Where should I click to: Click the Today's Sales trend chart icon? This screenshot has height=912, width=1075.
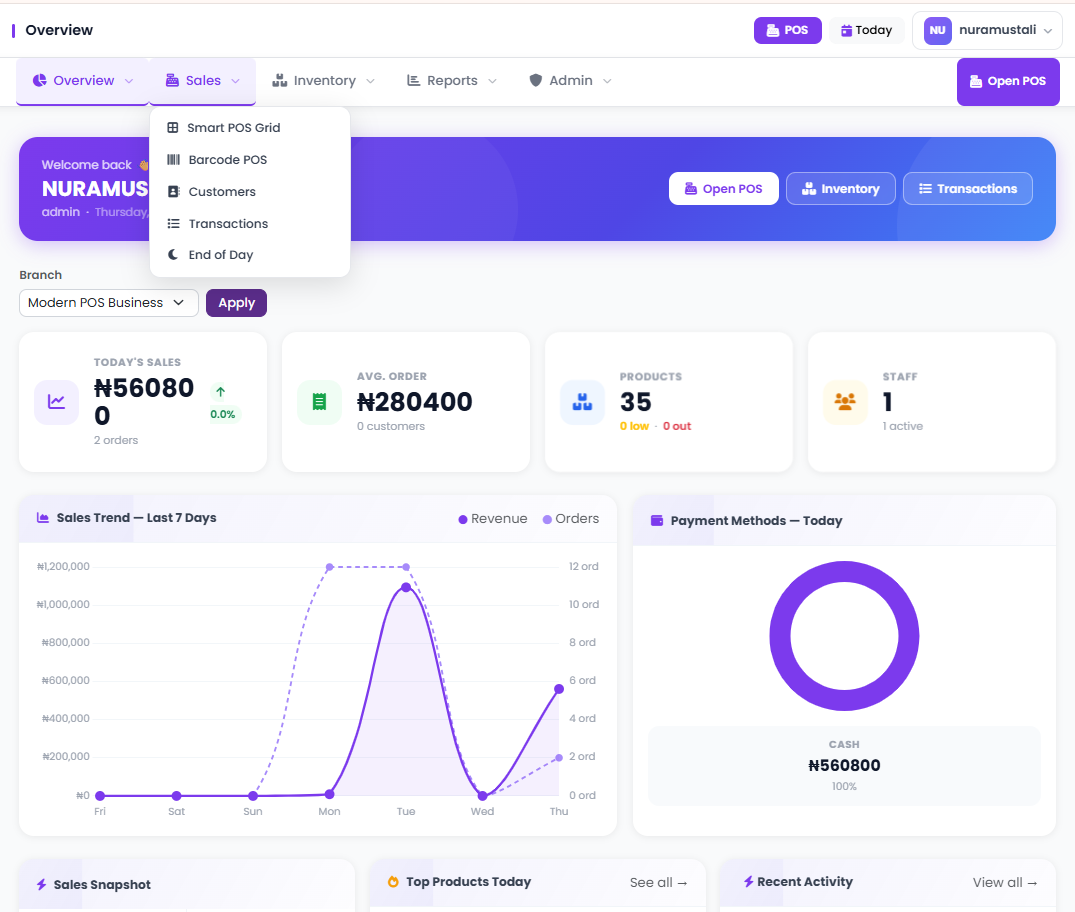coord(57,402)
